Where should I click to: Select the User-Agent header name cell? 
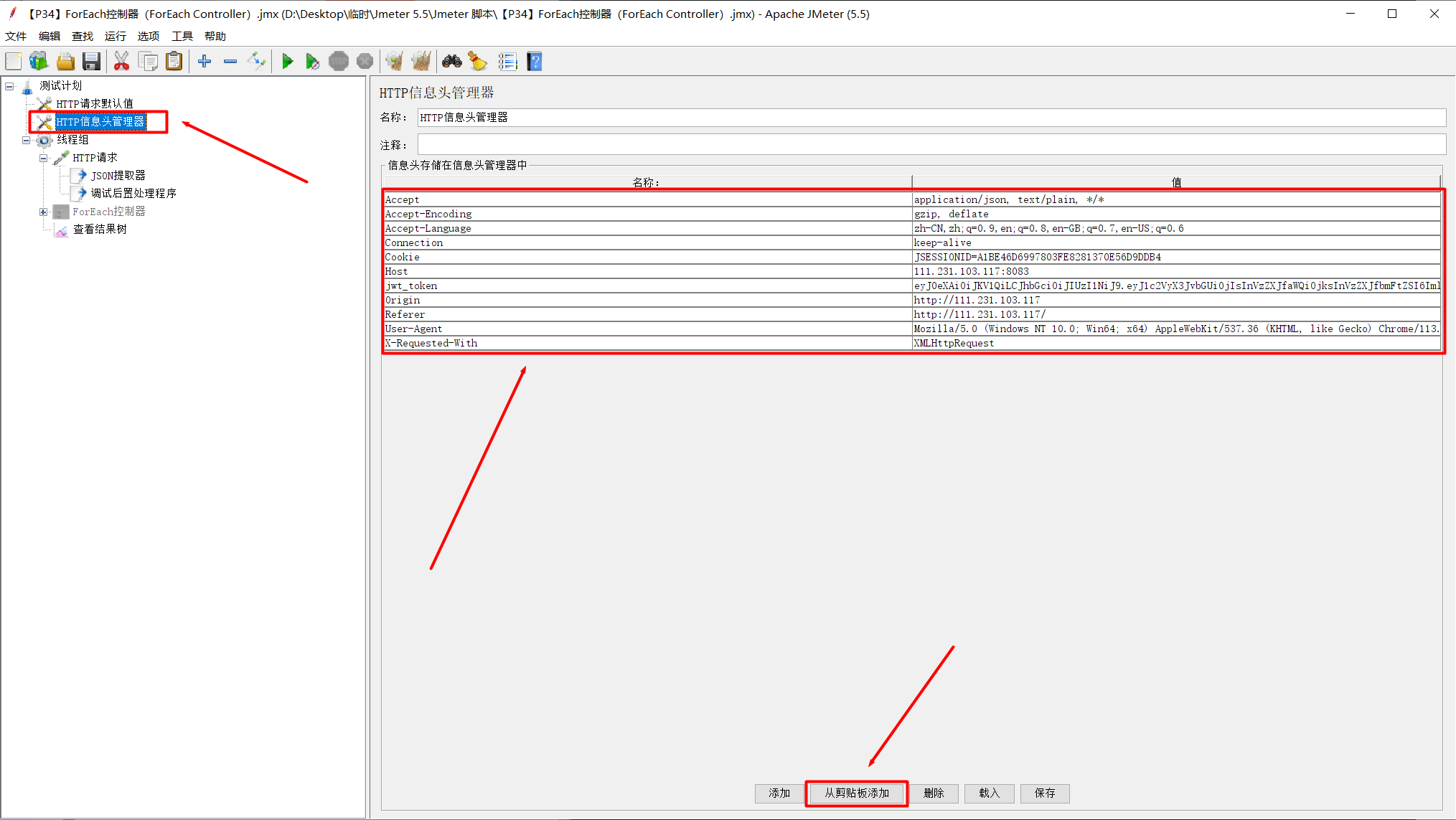point(647,329)
